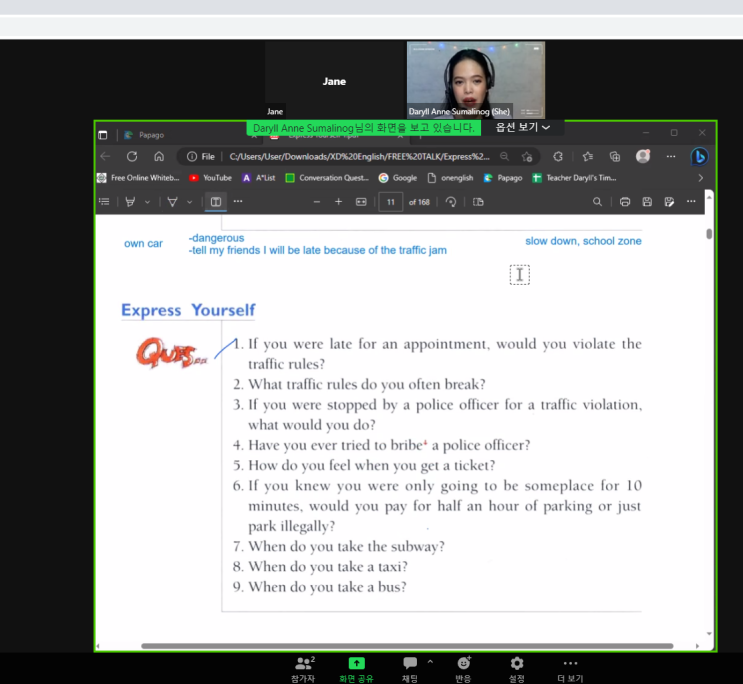Click the Bing sidebar icon
The width and height of the screenshot is (743, 684).
tap(699, 156)
